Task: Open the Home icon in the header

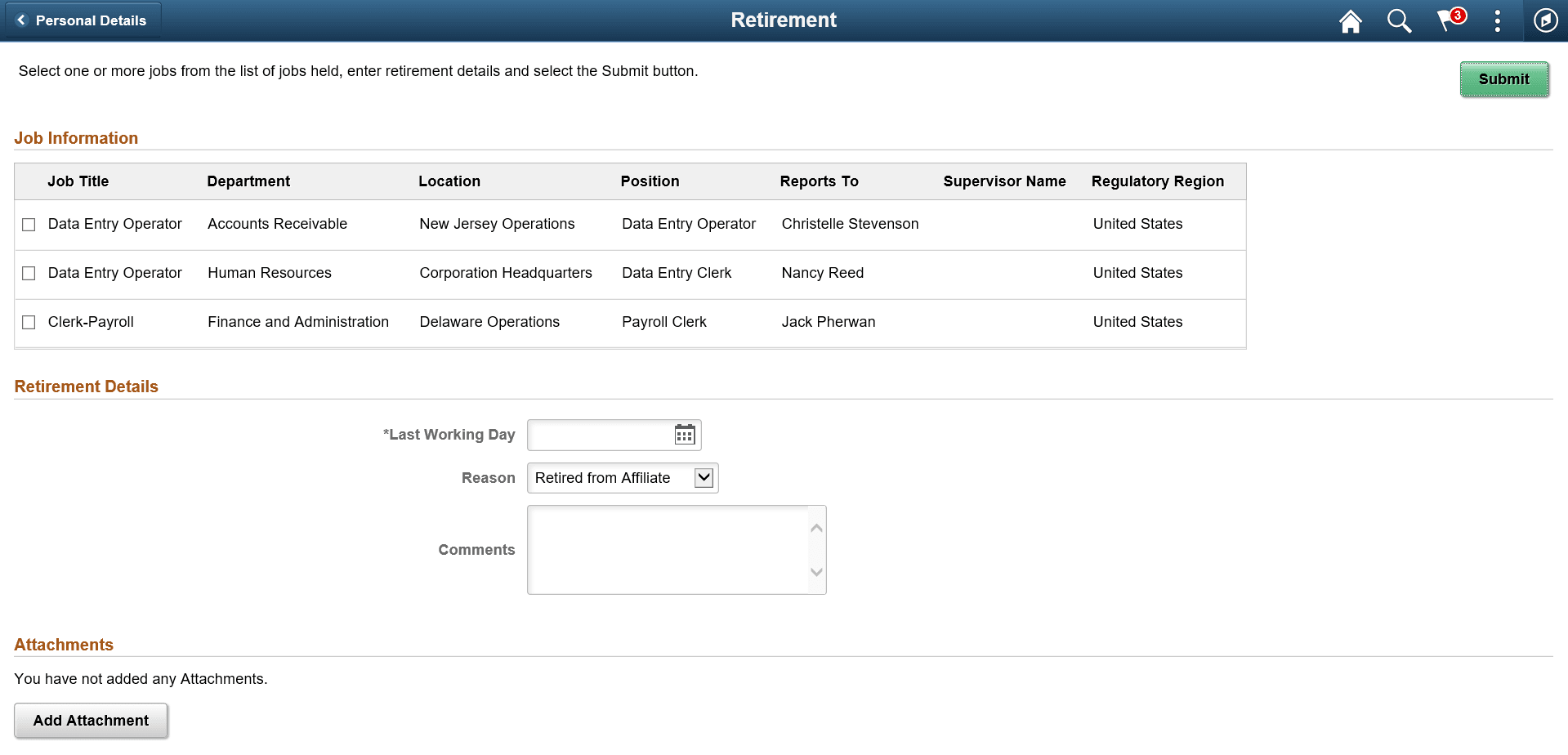Action: pyautogui.click(x=1350, y=20)
